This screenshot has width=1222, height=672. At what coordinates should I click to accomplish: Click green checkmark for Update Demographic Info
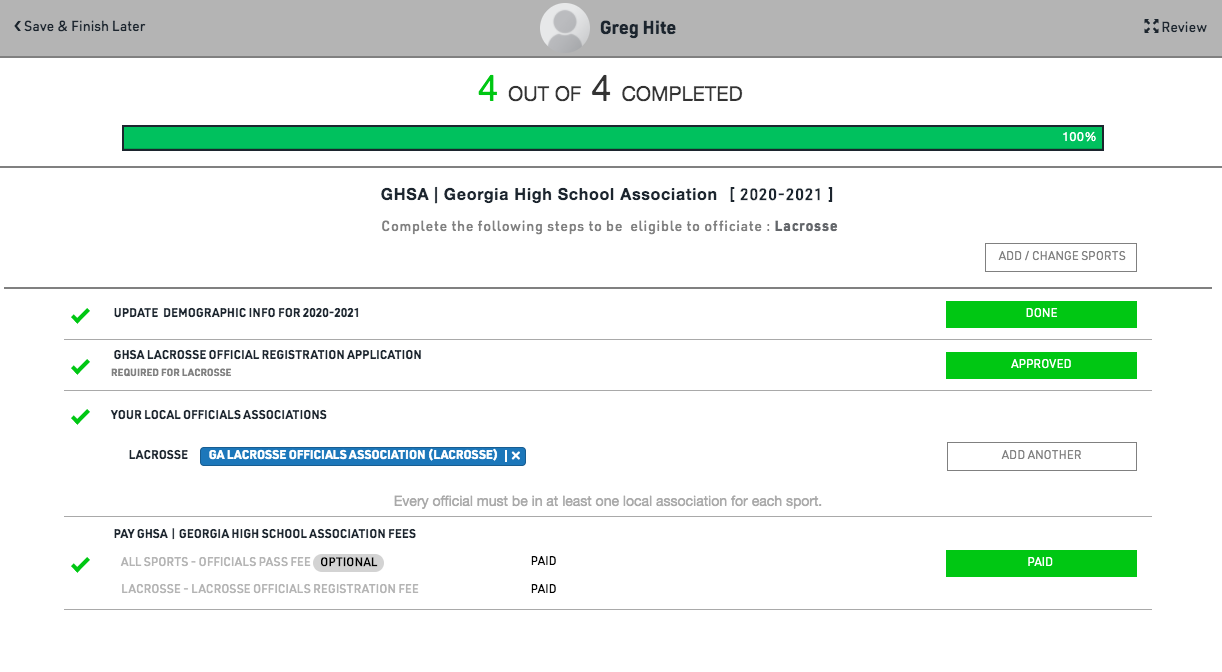tap(80, 316)
